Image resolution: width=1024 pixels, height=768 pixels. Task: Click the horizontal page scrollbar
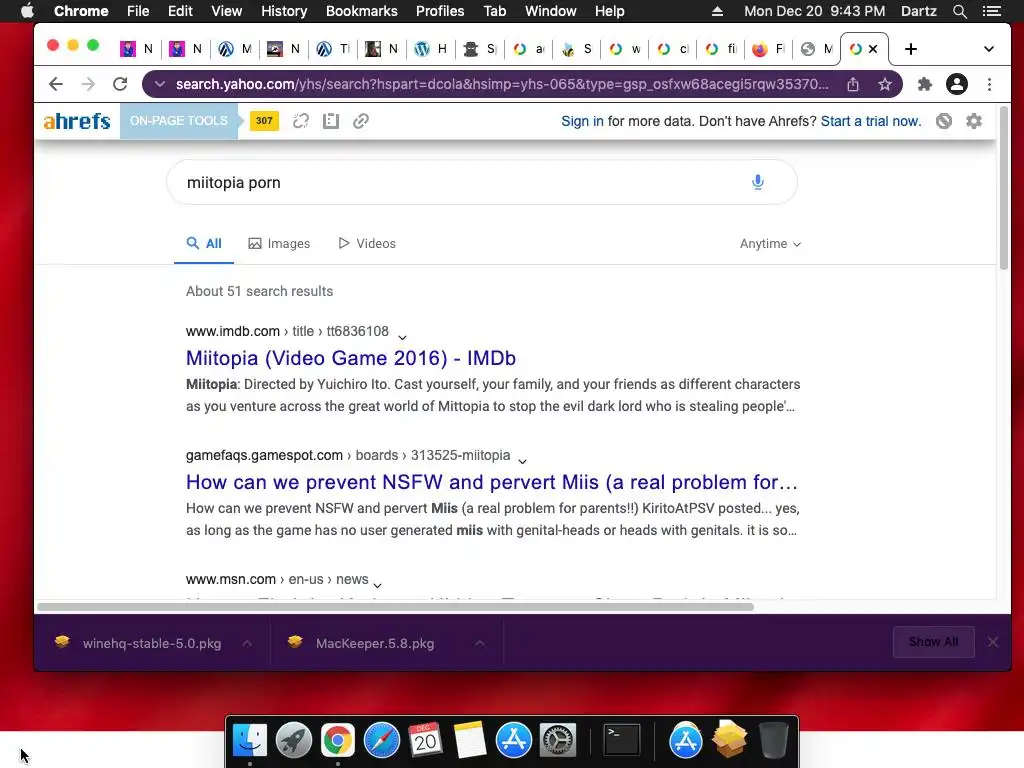coord(395,607)
